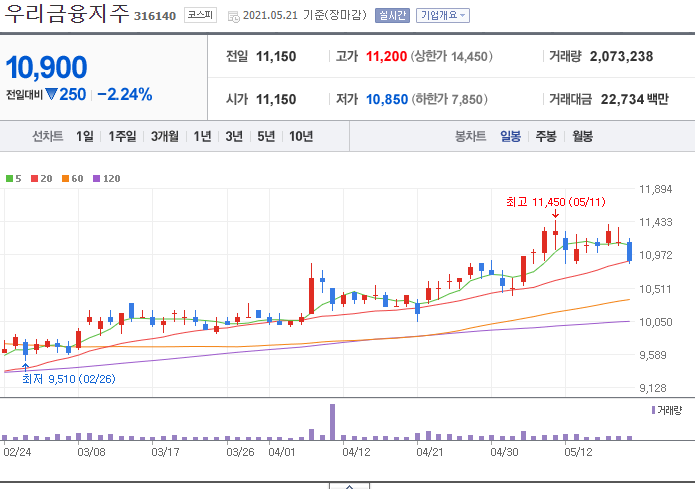
Task: Click the 코스피 market badge
Action: pos(200,16)
